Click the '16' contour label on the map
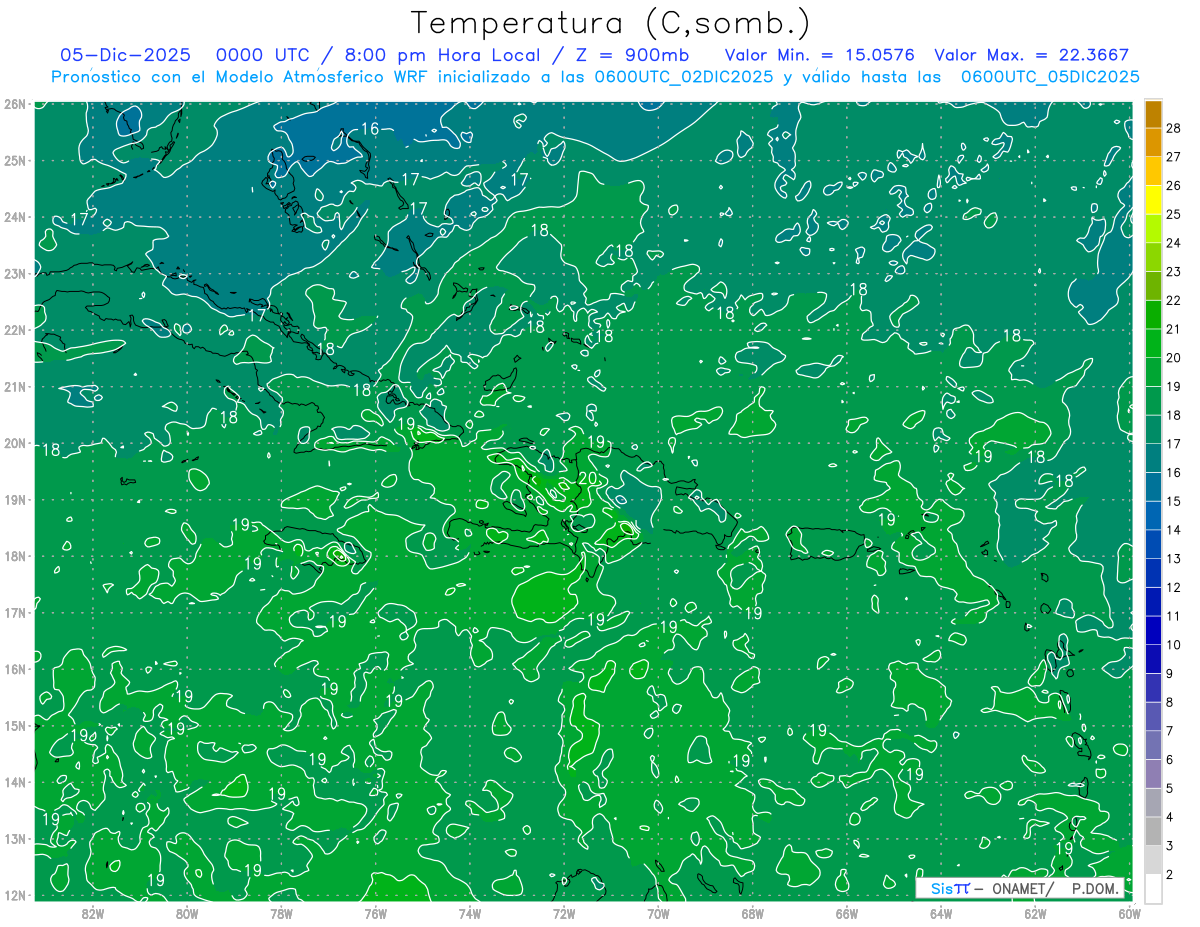 [370, 128]
